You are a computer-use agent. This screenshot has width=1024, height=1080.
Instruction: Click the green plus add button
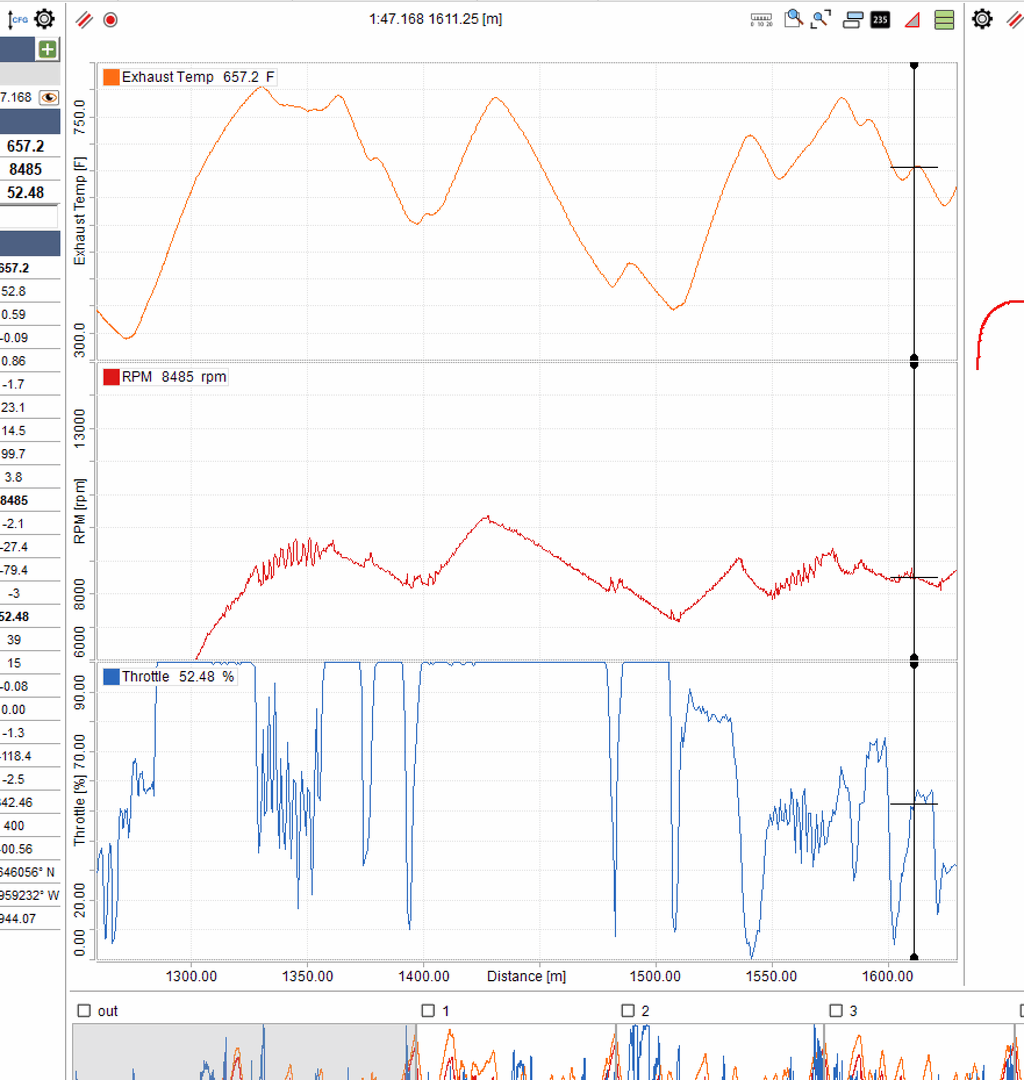pyautogui.click(x=47, y=50)
